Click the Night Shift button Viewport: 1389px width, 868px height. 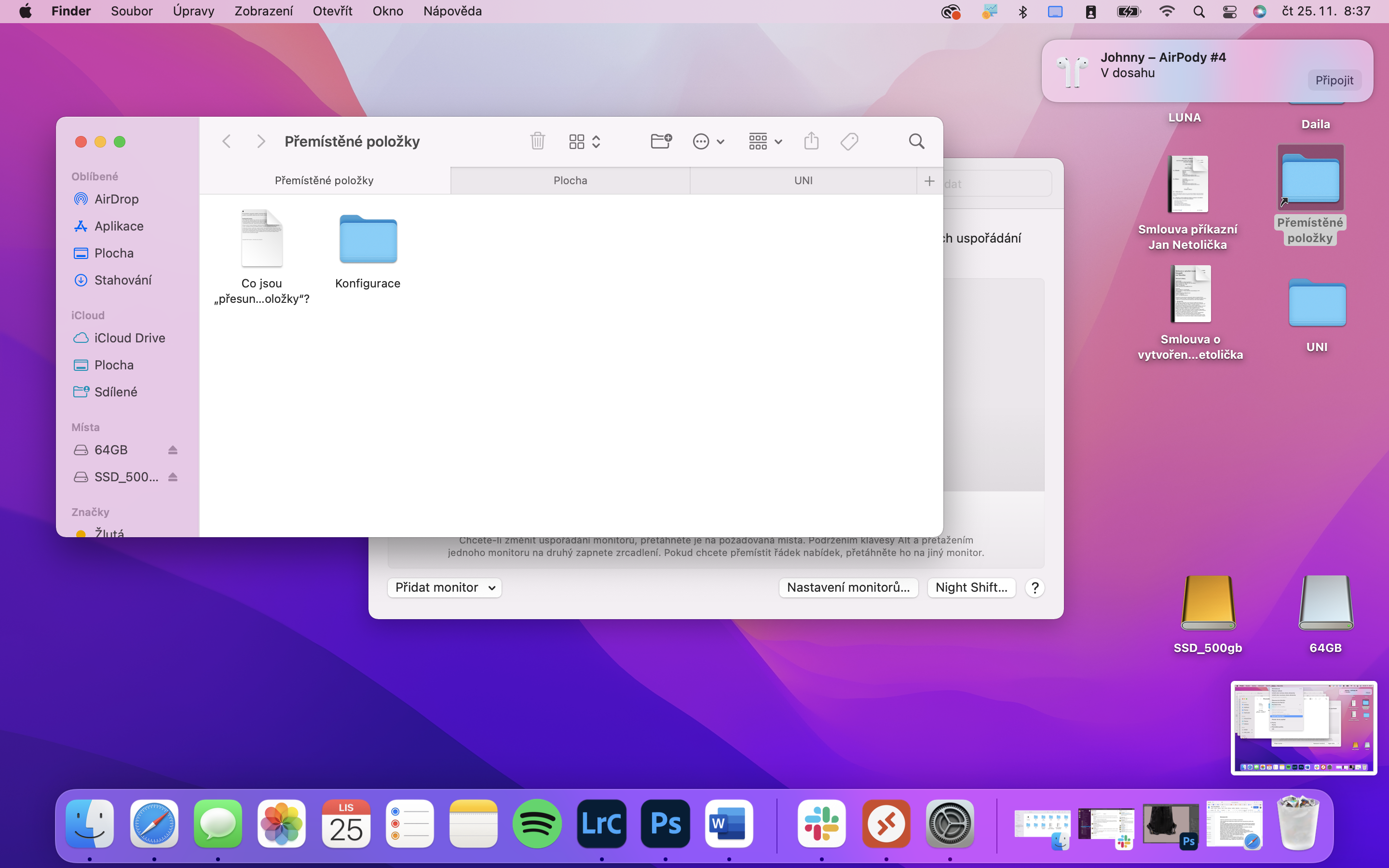point(971,587)
